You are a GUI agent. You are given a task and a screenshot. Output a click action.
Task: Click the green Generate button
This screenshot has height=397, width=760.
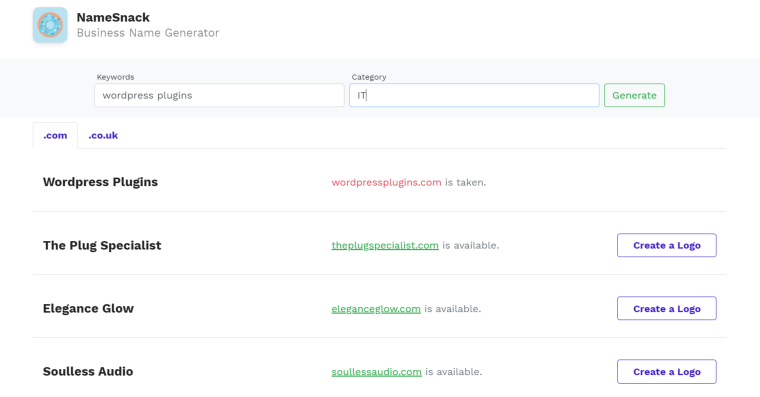pos(634,95)
